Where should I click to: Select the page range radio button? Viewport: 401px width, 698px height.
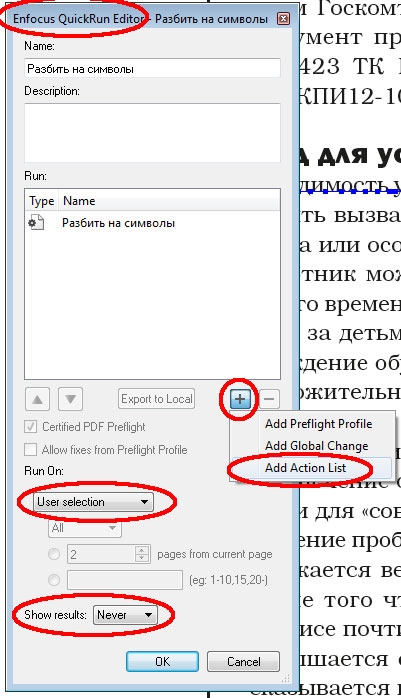pyautogui.click(x=54, y=580)
